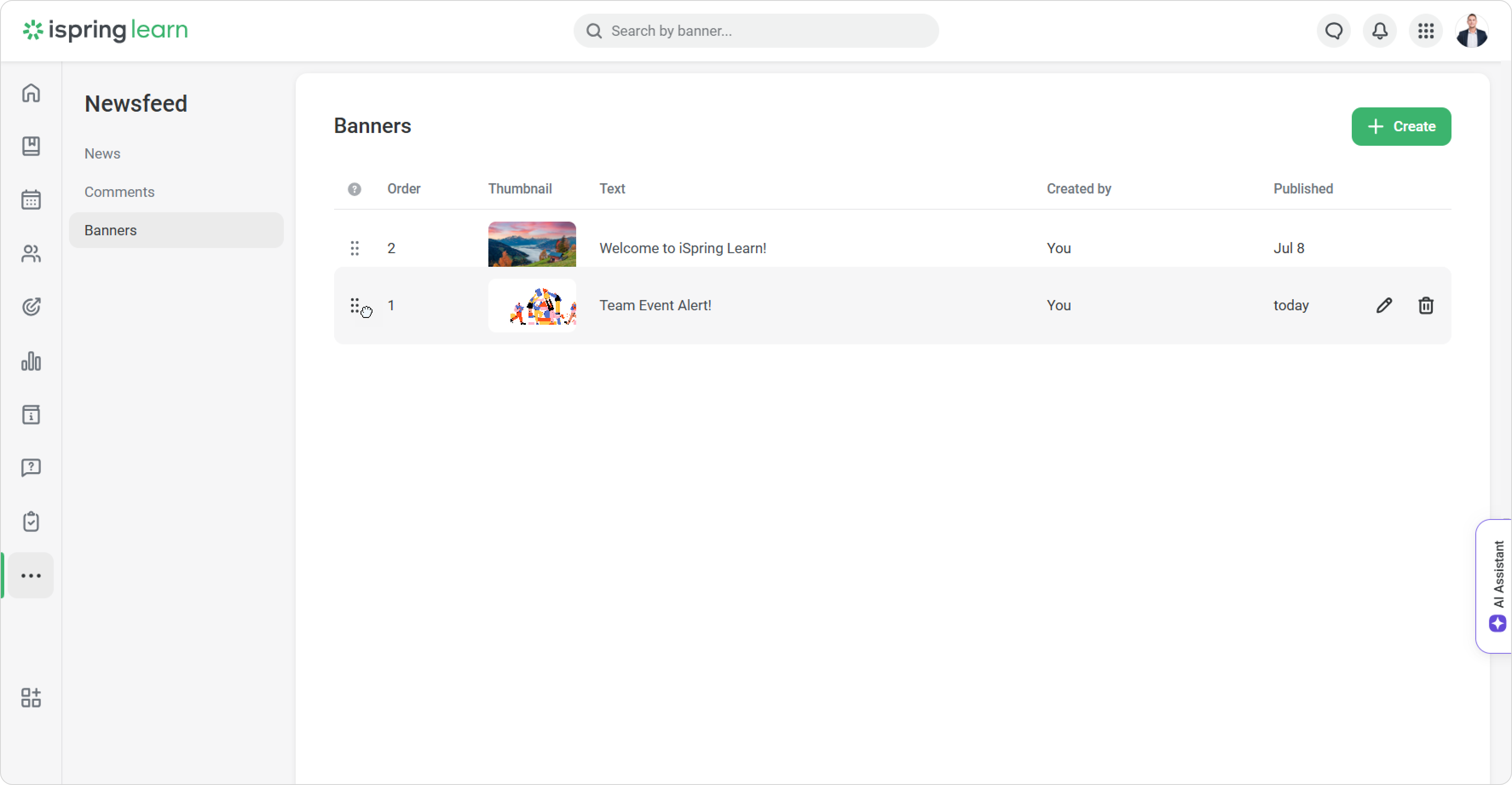Click the three-dots More icon in sidebar
The height and width of the screenshot is (785, 1512).
click(31, 575)
